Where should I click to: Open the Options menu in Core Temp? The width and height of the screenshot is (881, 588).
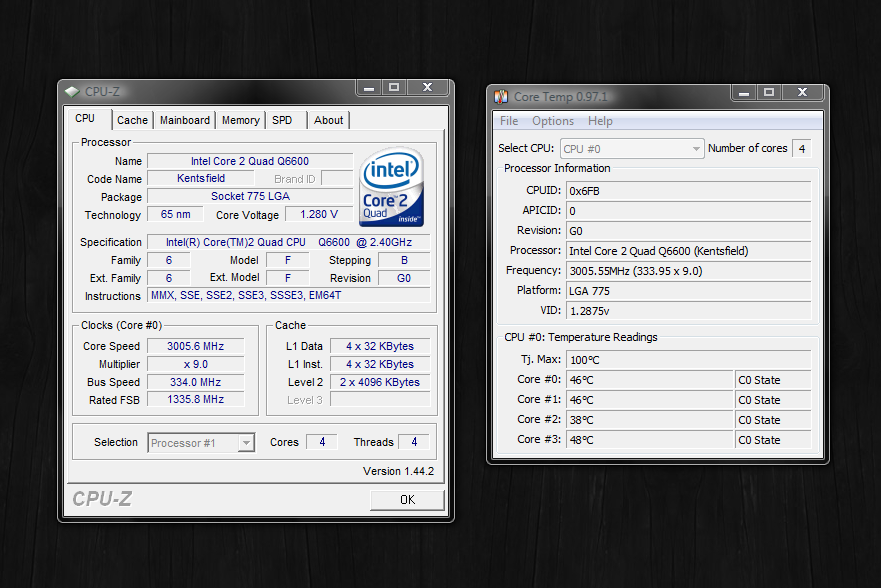(553, 121)
